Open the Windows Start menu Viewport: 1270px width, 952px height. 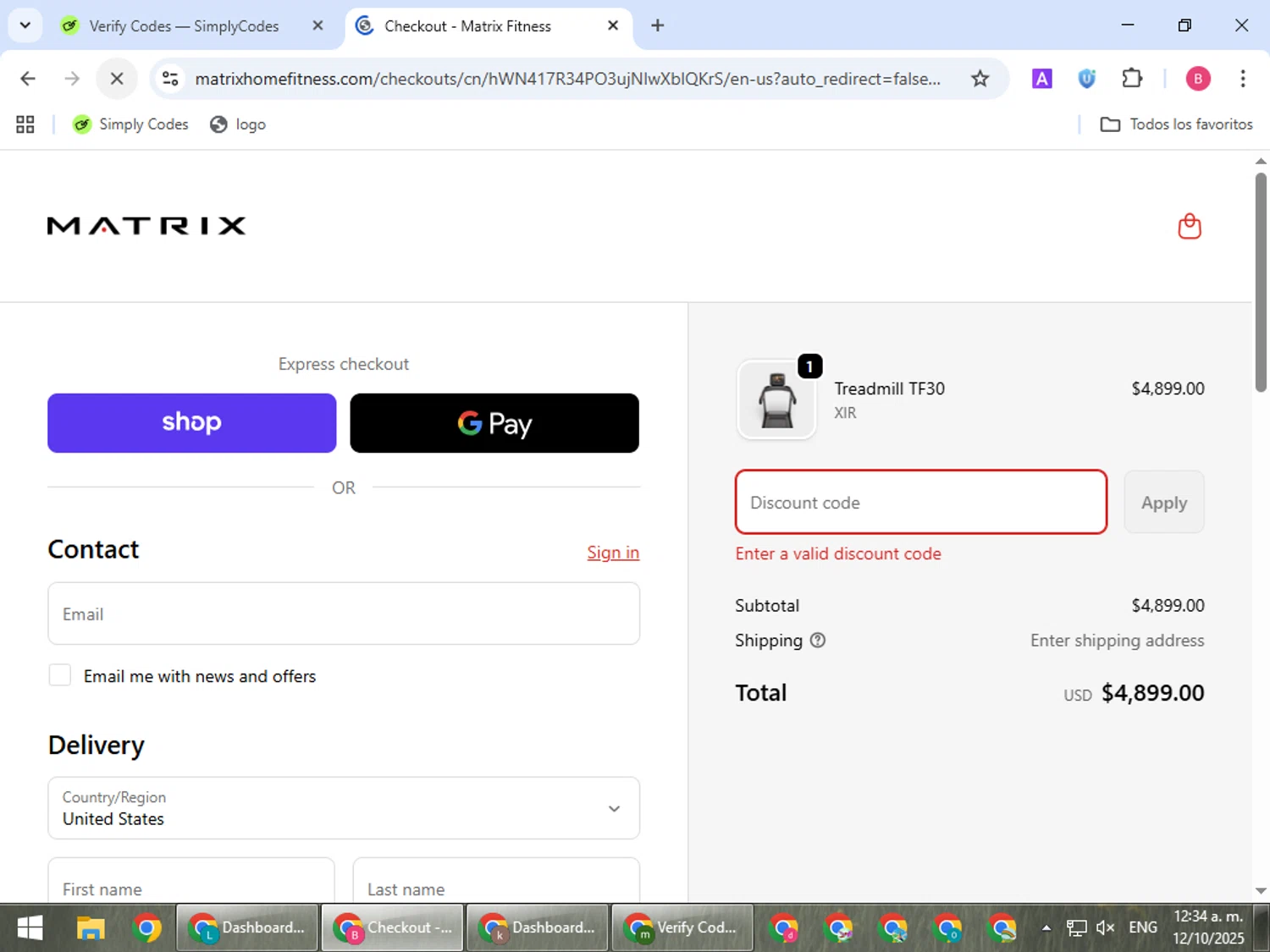pyautogui.click(x=30, y=928)
